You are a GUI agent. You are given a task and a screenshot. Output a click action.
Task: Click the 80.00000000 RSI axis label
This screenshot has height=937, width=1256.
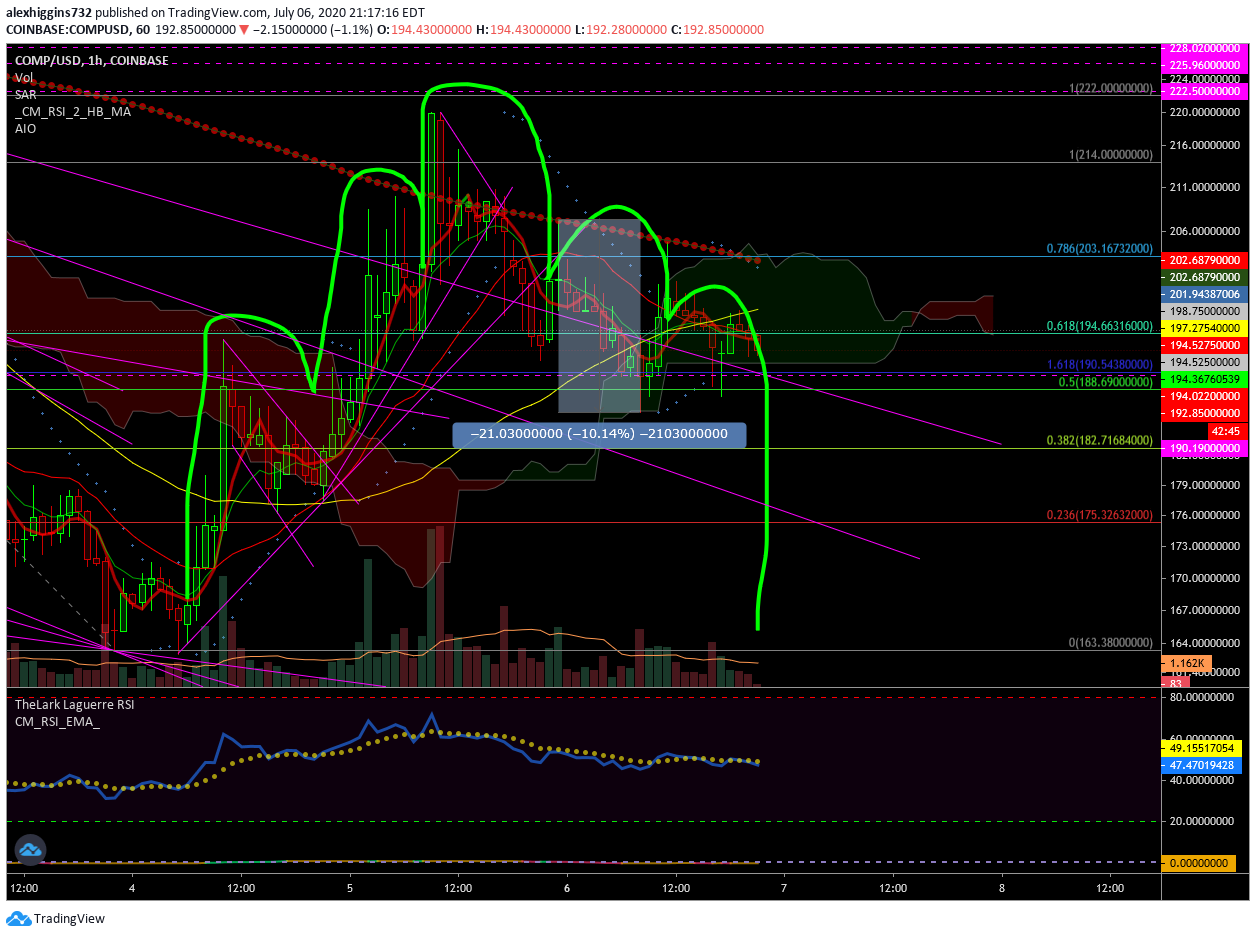1201,696
